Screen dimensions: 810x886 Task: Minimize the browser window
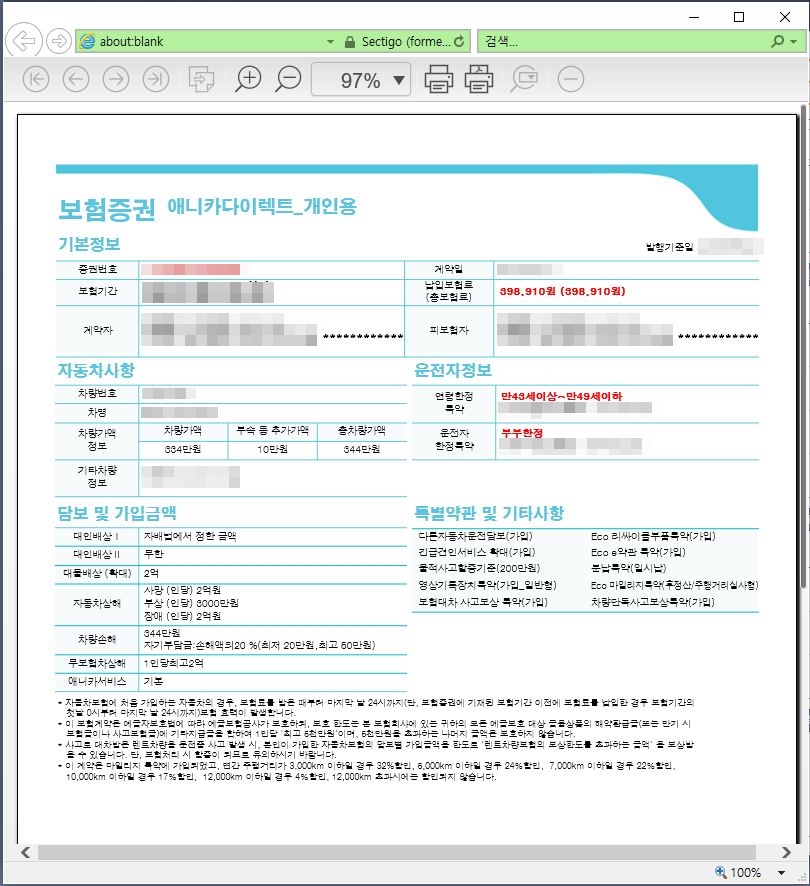pos(694,17)
